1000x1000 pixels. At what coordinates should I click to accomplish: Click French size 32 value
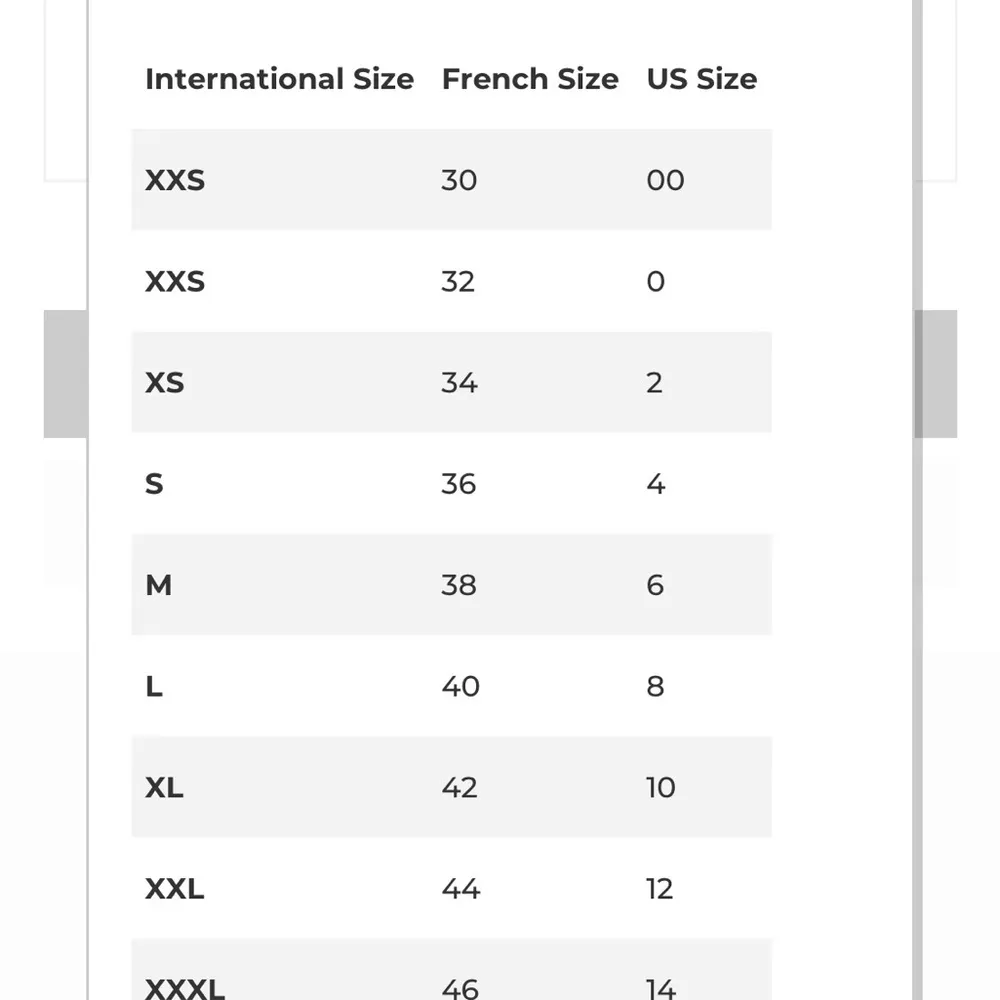click(x=458, y=281)
